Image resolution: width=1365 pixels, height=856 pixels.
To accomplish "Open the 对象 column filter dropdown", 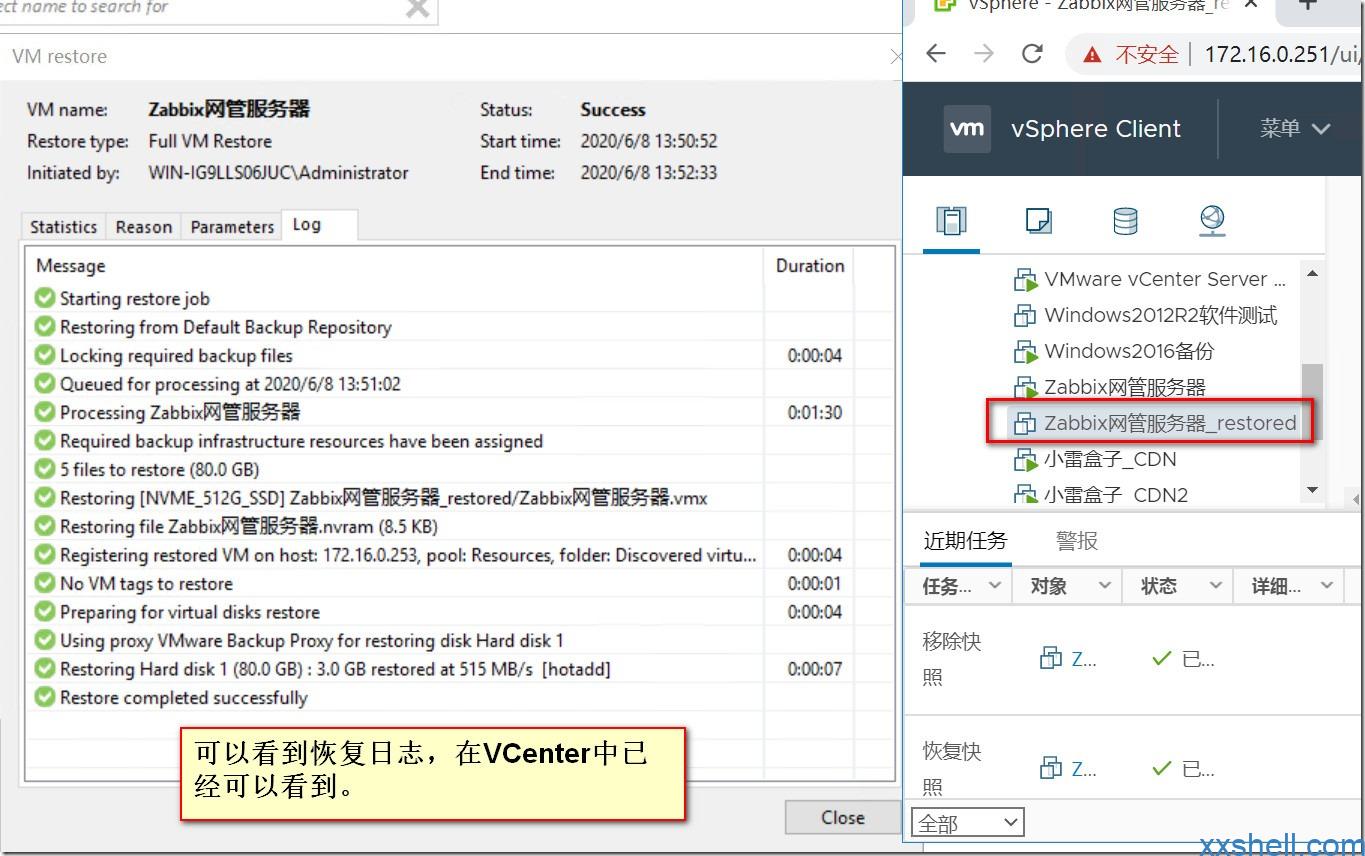I will [x=1105, y=586].
